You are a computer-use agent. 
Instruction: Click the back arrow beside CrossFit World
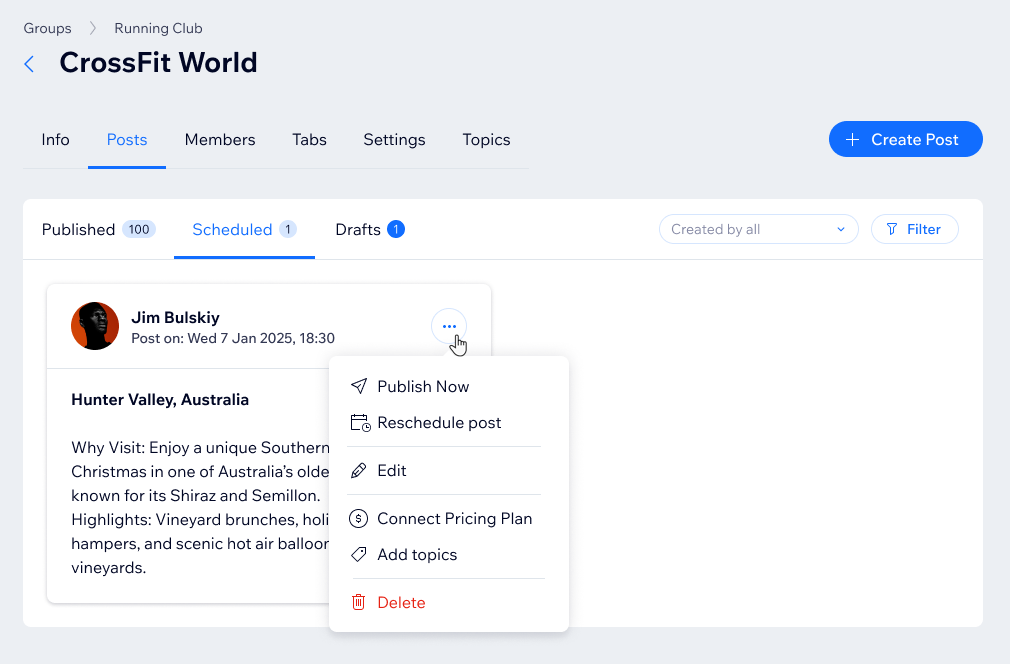point(29,64)
